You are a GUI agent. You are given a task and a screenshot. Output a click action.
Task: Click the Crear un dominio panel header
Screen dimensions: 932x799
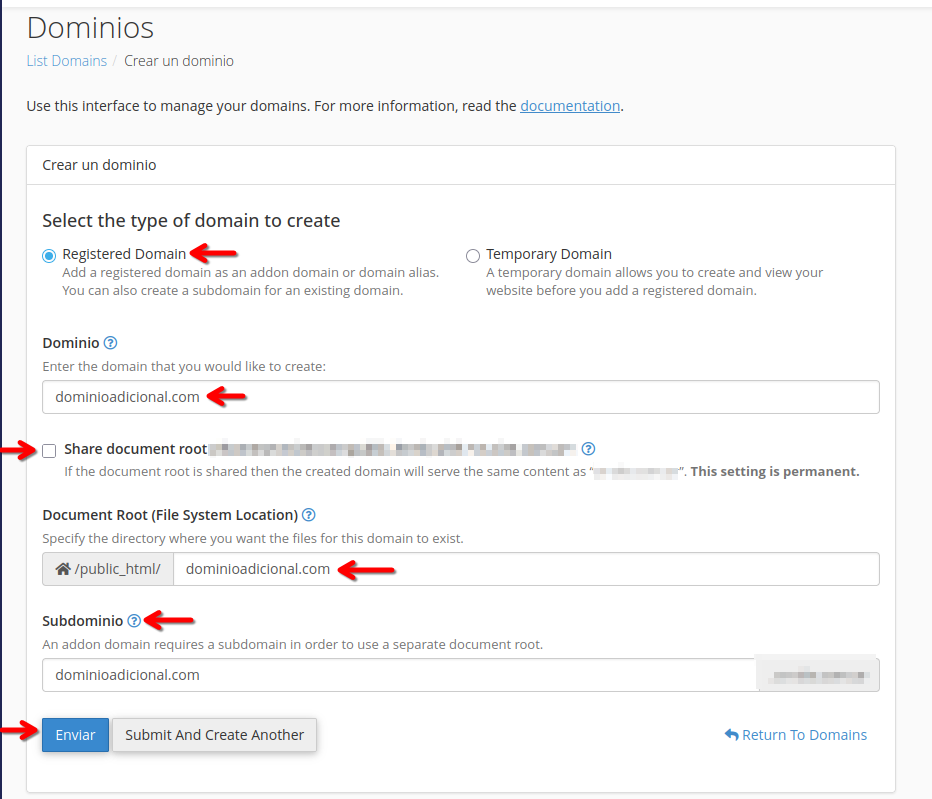[x=461, y=165]
